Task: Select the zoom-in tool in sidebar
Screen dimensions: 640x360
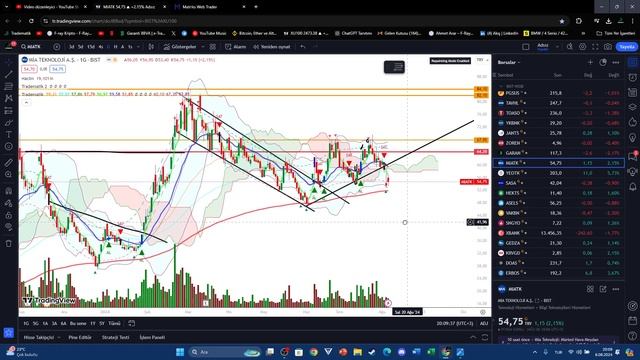Action: pos(9,175)
